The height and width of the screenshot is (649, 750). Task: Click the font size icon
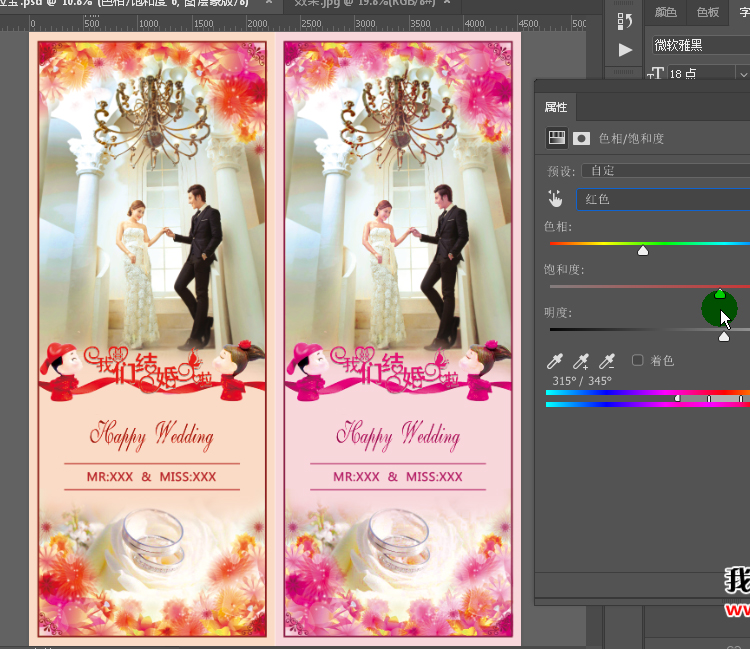tap(655, 73)
